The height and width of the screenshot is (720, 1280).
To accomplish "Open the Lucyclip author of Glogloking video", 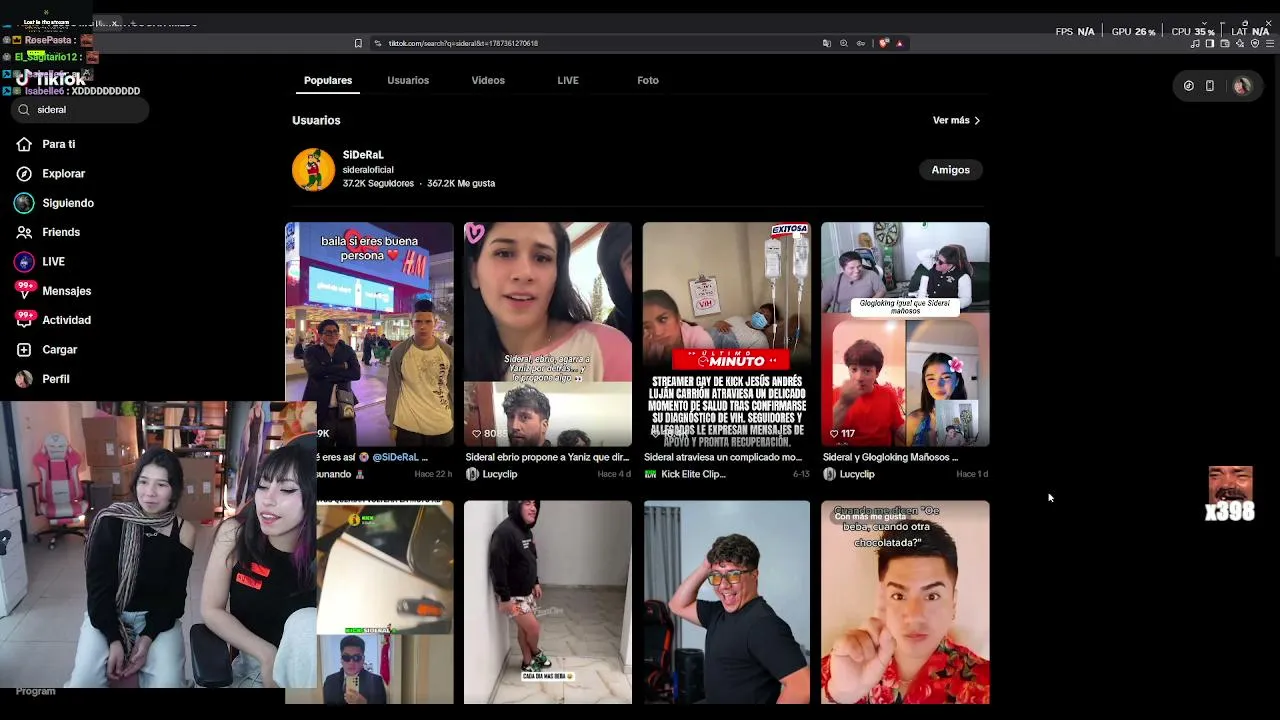I will 857,474.
